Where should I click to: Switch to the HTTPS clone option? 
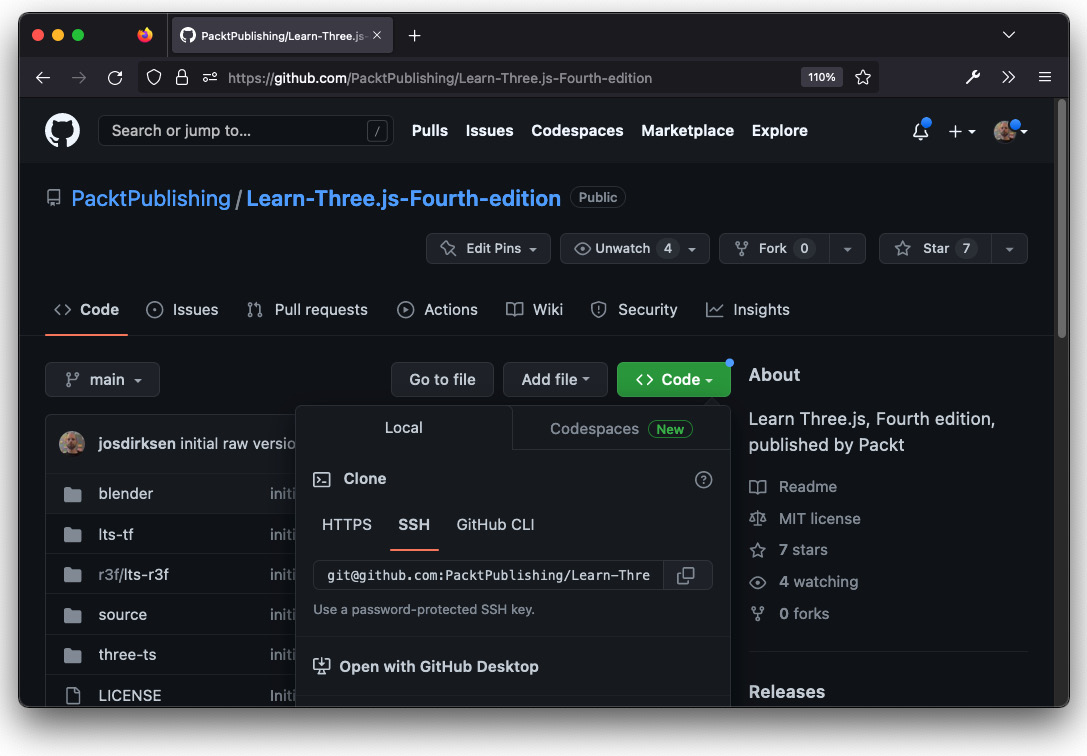point(346,525)
